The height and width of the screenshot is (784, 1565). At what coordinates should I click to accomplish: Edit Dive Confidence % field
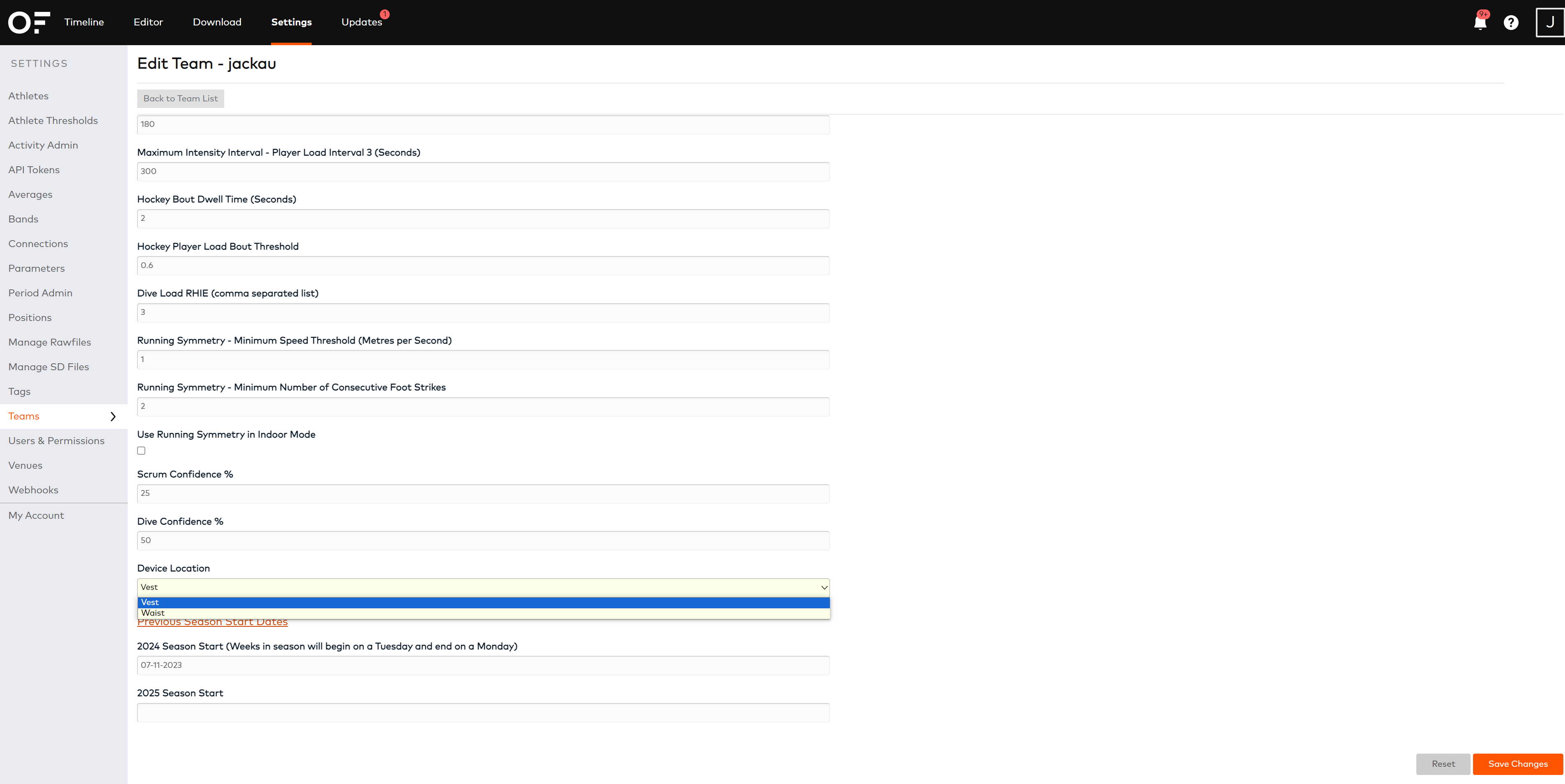tap(483, 541)
